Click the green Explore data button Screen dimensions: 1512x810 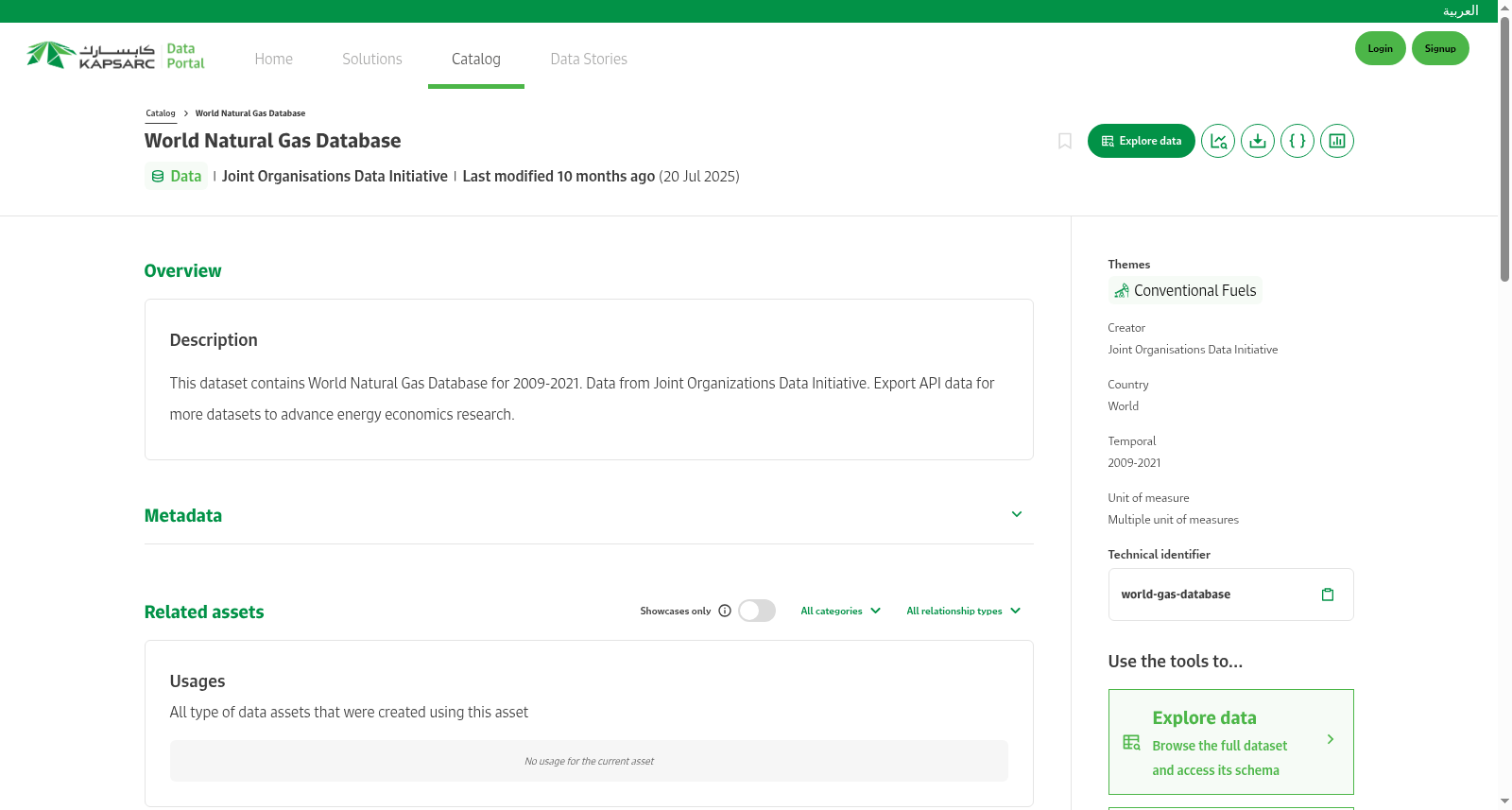pos(1142,141)
